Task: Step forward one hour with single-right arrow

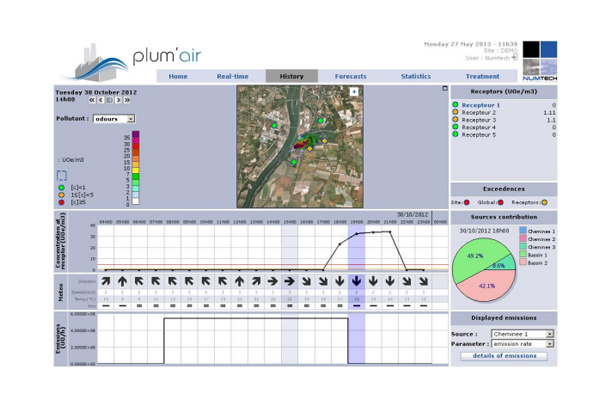Action: tap(118, 100)
